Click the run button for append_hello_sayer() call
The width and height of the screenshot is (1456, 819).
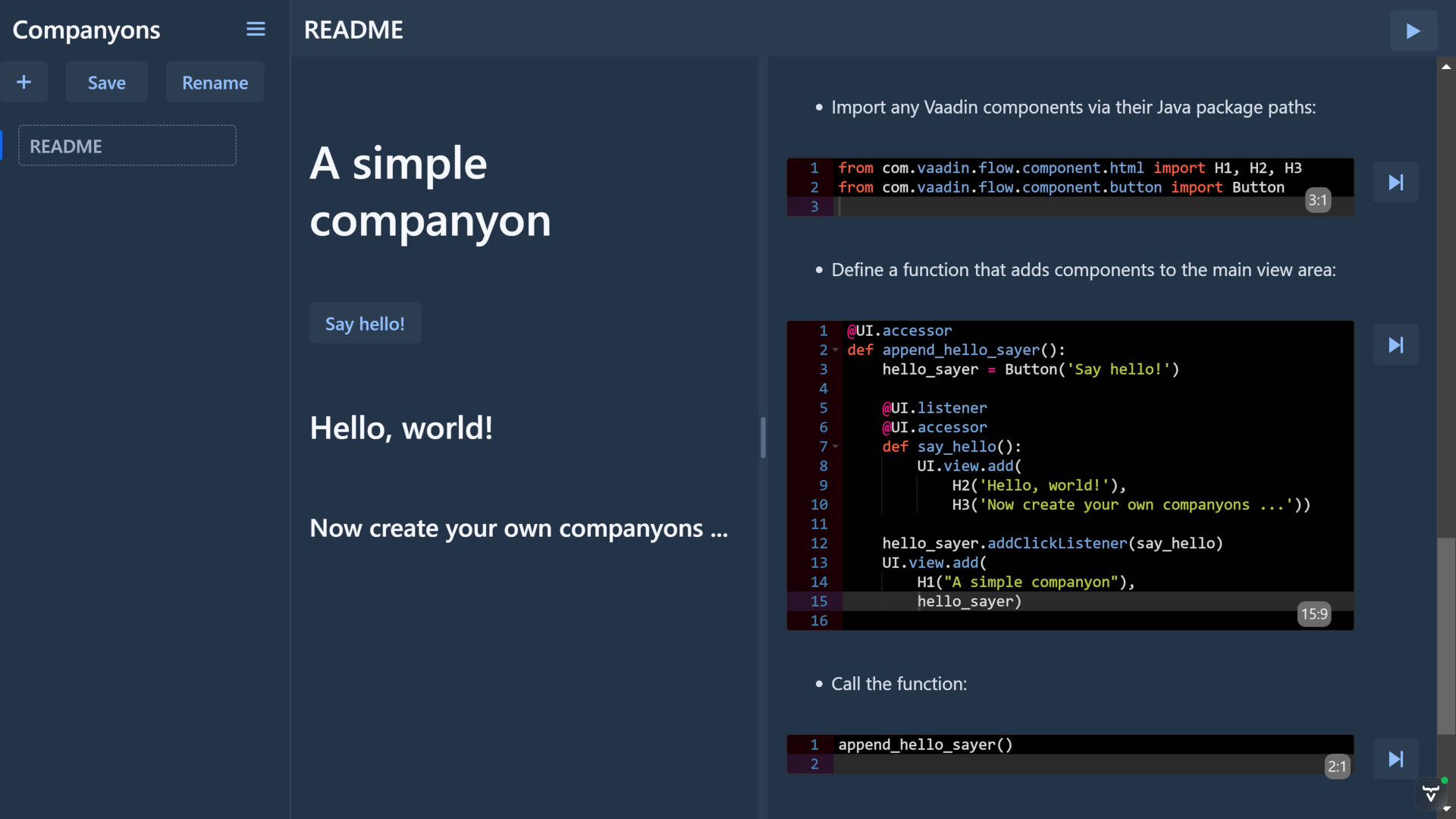pyautogui.click(x=1396, y=758)
